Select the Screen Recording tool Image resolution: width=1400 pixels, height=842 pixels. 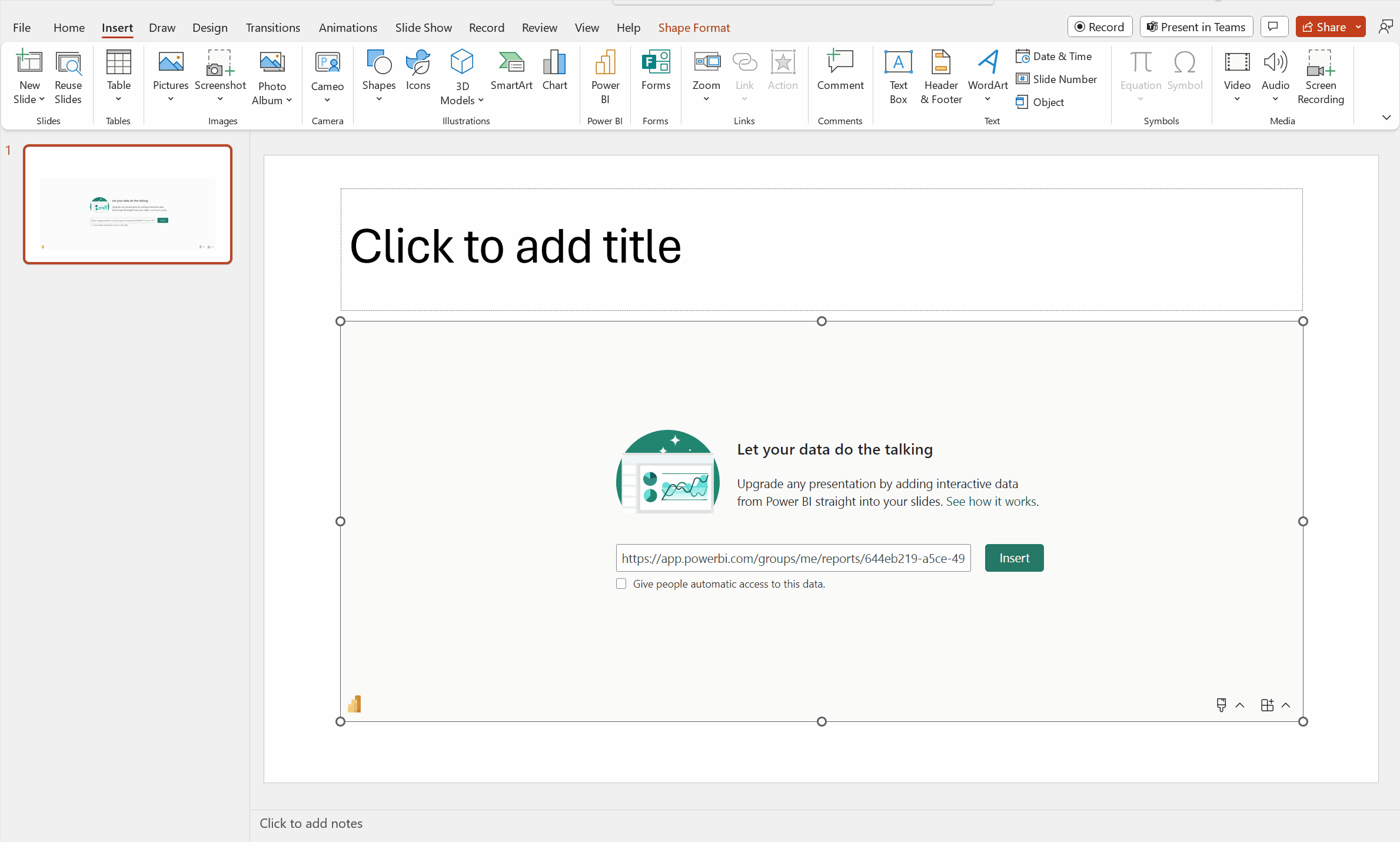click(1322, 76)
